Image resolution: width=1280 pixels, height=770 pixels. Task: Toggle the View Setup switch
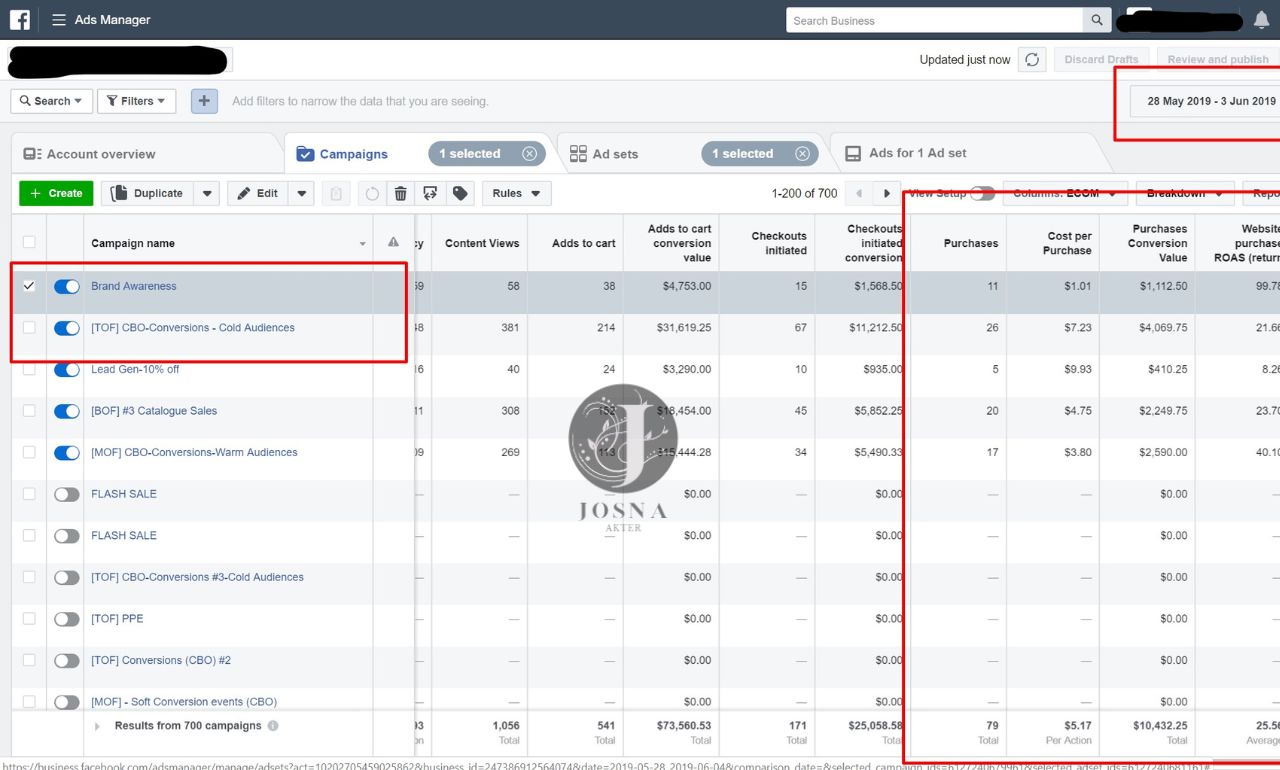[982, 193]
